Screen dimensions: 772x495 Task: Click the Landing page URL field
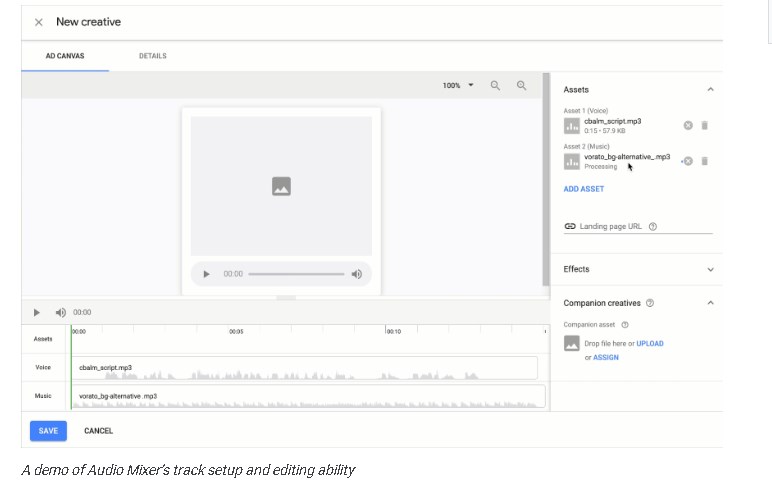pos(640,227)
